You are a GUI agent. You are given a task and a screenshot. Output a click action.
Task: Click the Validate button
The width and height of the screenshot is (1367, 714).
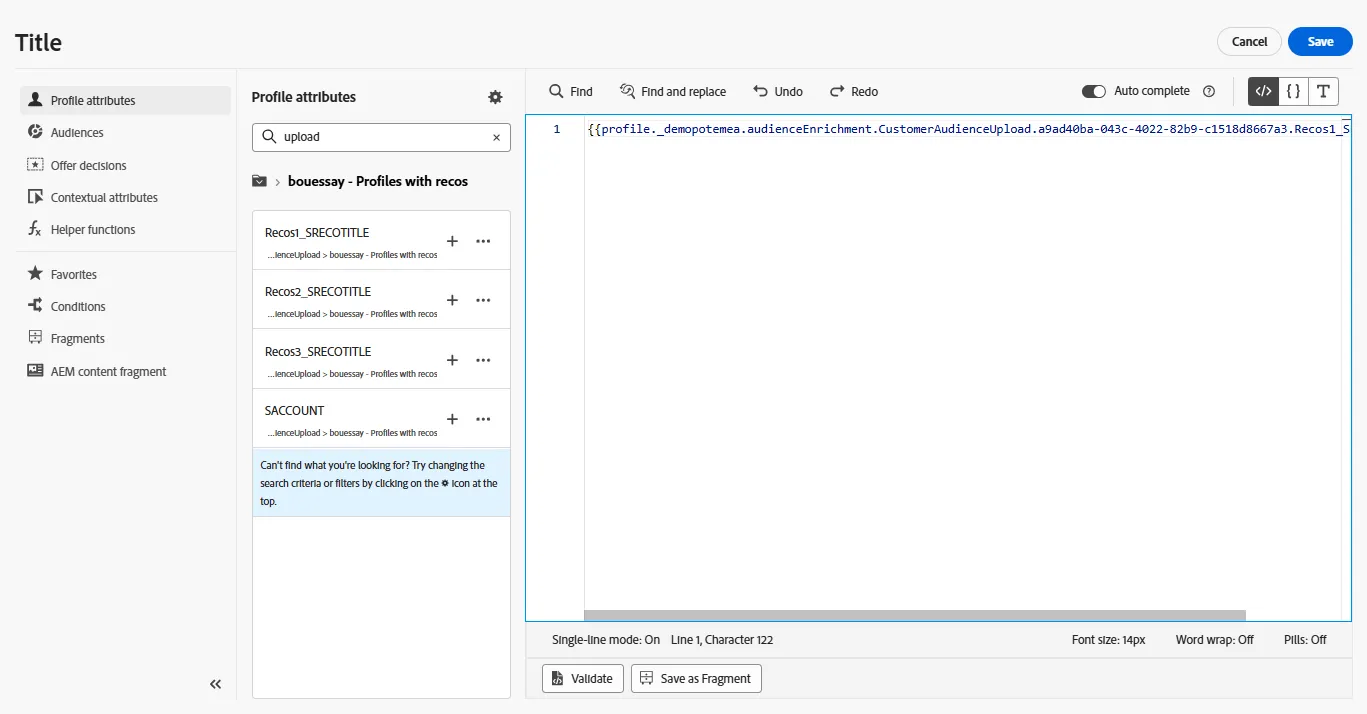point(583,678)
